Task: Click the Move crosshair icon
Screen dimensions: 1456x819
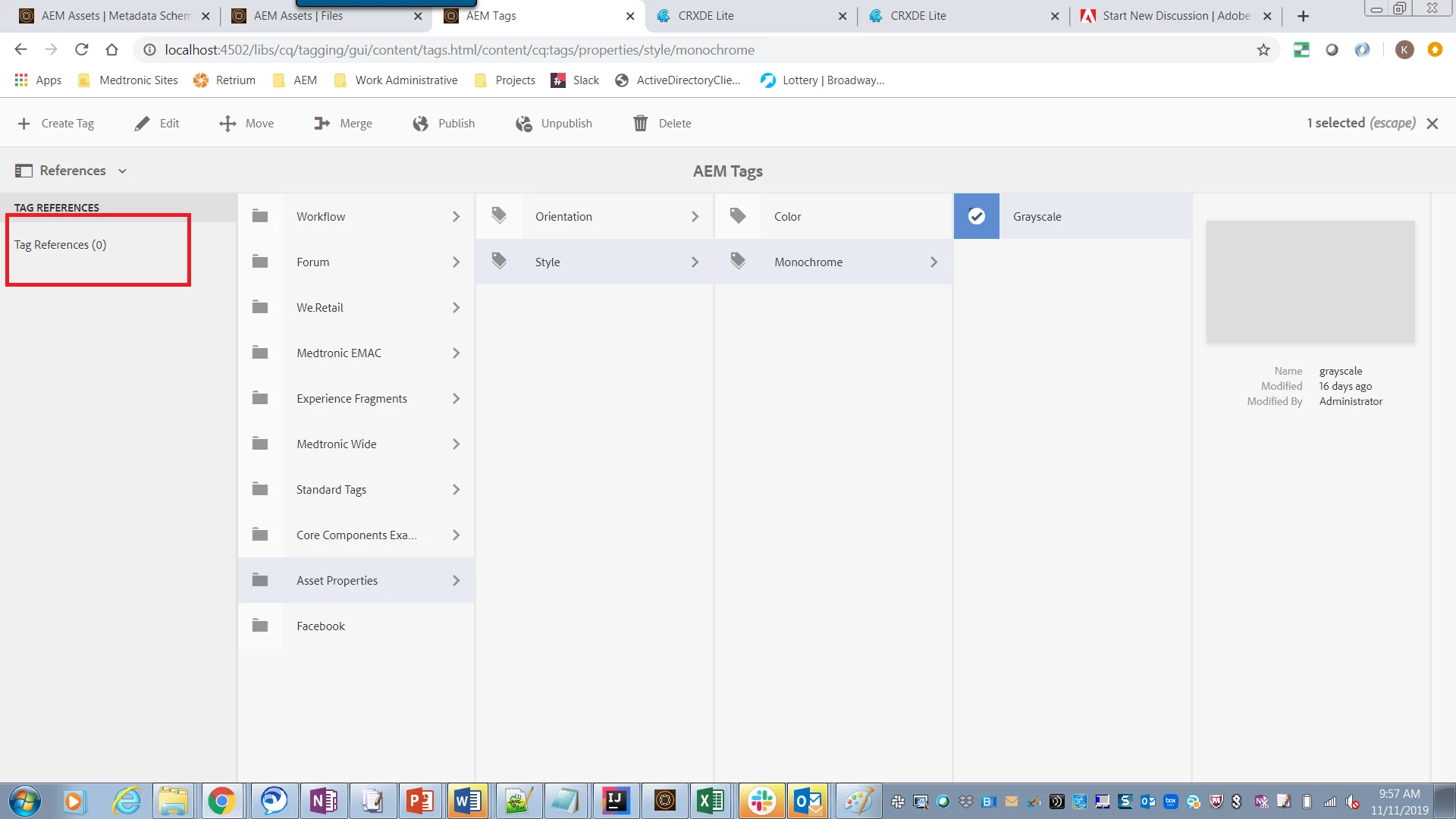Action: tap(227, 124)
